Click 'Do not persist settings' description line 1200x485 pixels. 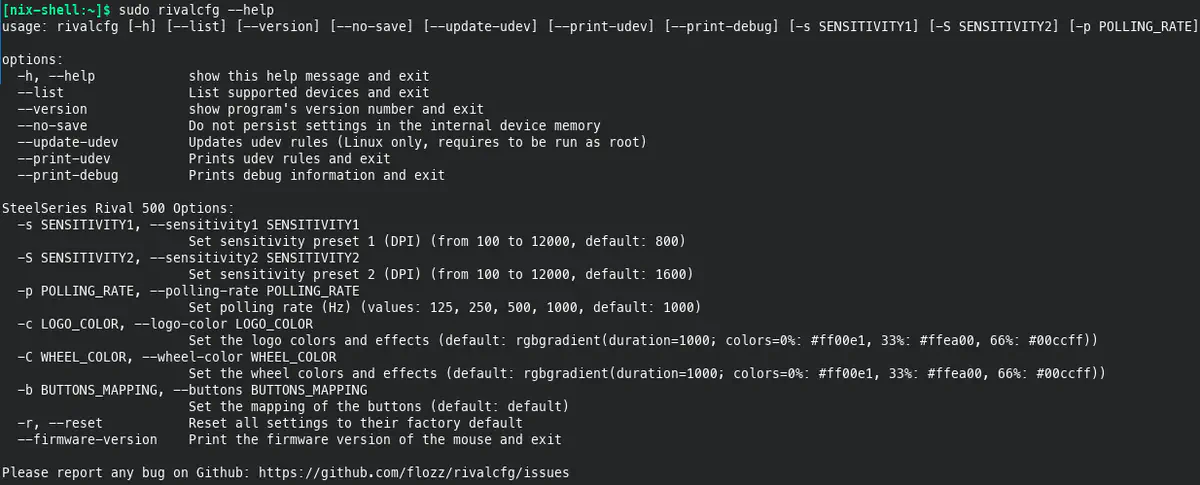point(394,126)
